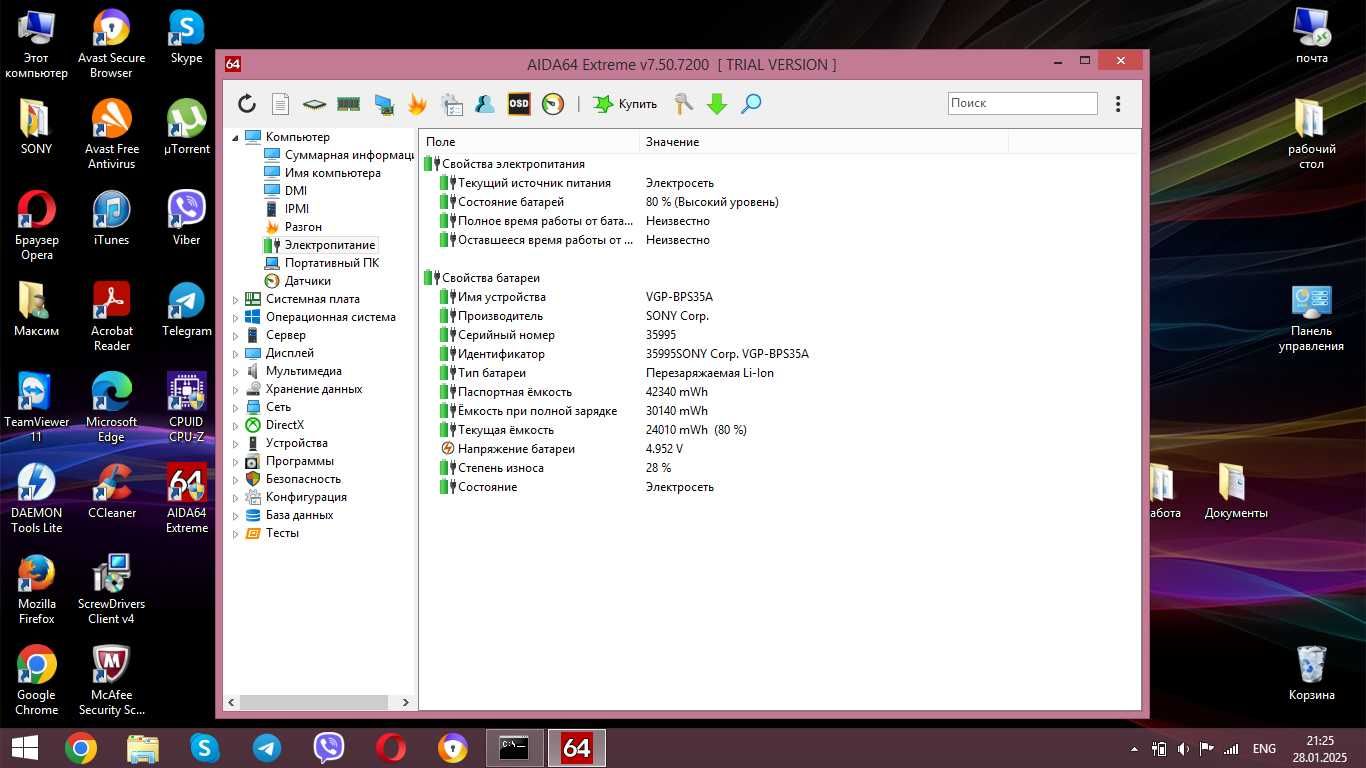The width and height of the screenshot is (1366, 768).
Task: Click into the Поиск search field
Action: [x=1022, y=103]
